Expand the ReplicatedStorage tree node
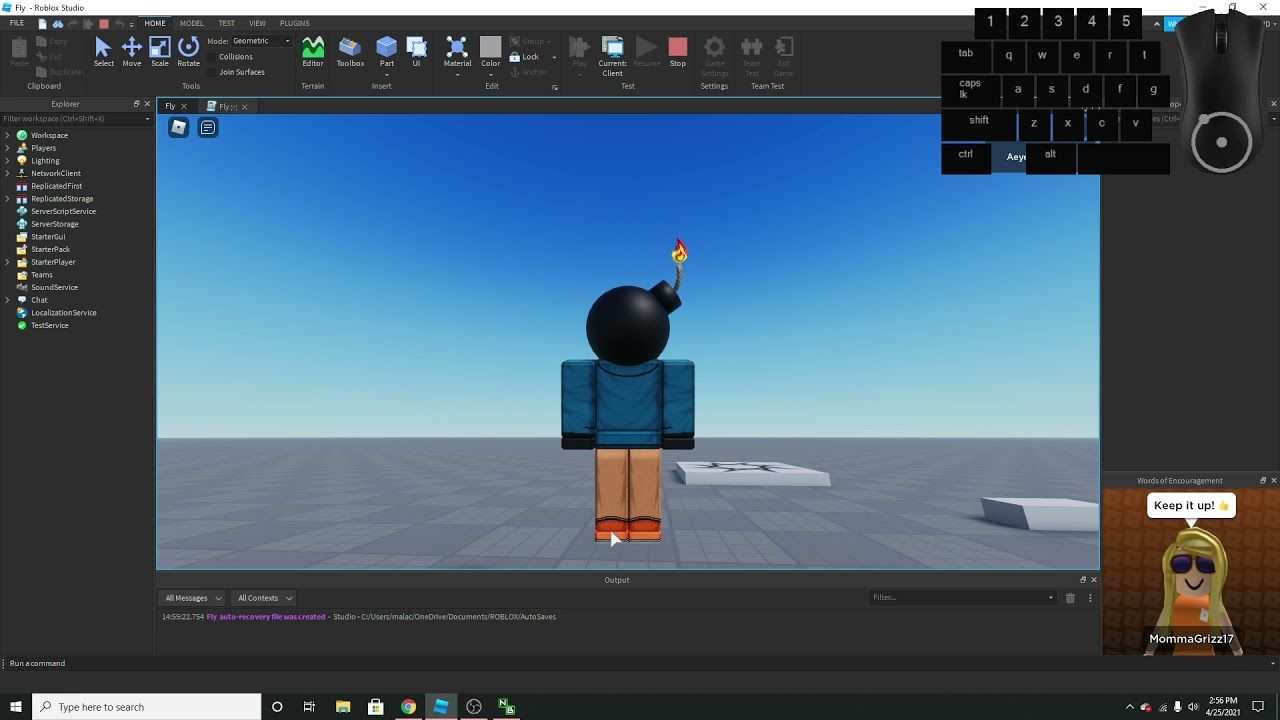1280x720 pixels. [x=8, y=198]
